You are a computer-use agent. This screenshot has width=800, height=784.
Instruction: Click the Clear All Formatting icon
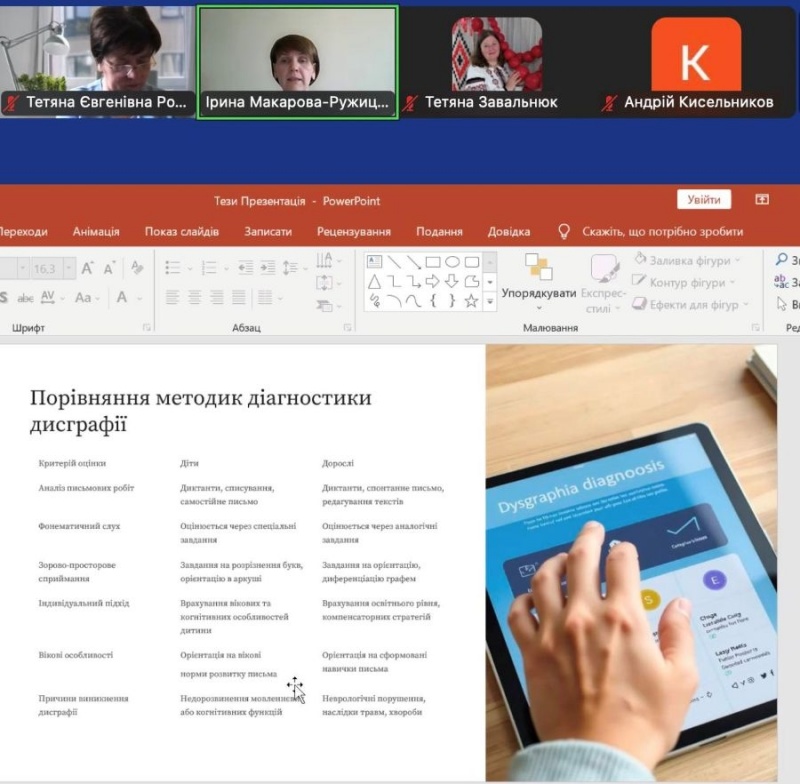click(x=136, y=268)
